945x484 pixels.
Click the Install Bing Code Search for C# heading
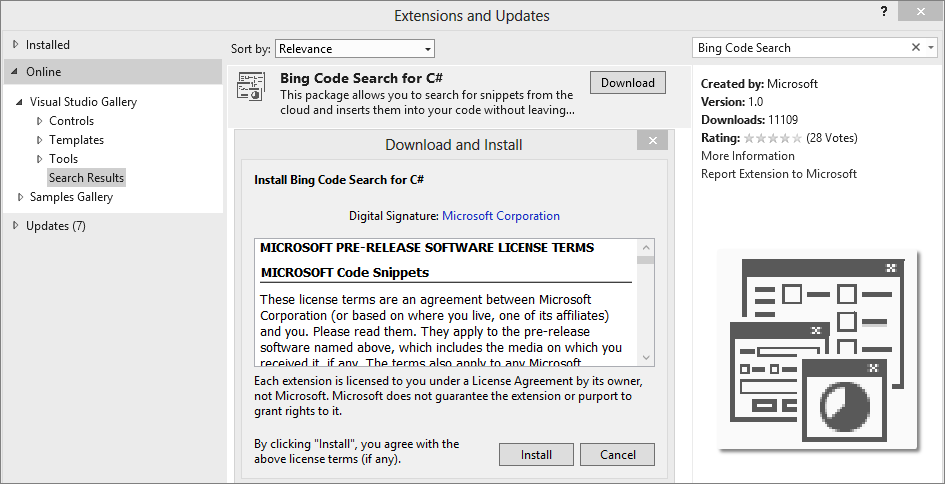(x=339, y=180)
